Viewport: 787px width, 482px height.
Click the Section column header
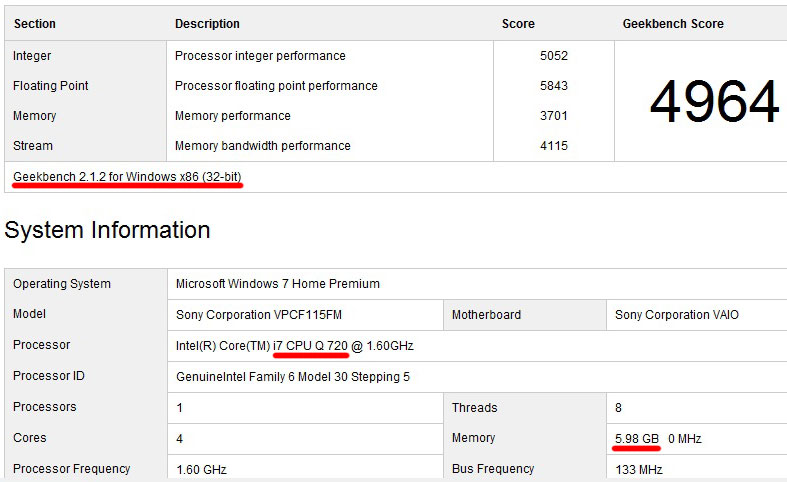(35, 24)
